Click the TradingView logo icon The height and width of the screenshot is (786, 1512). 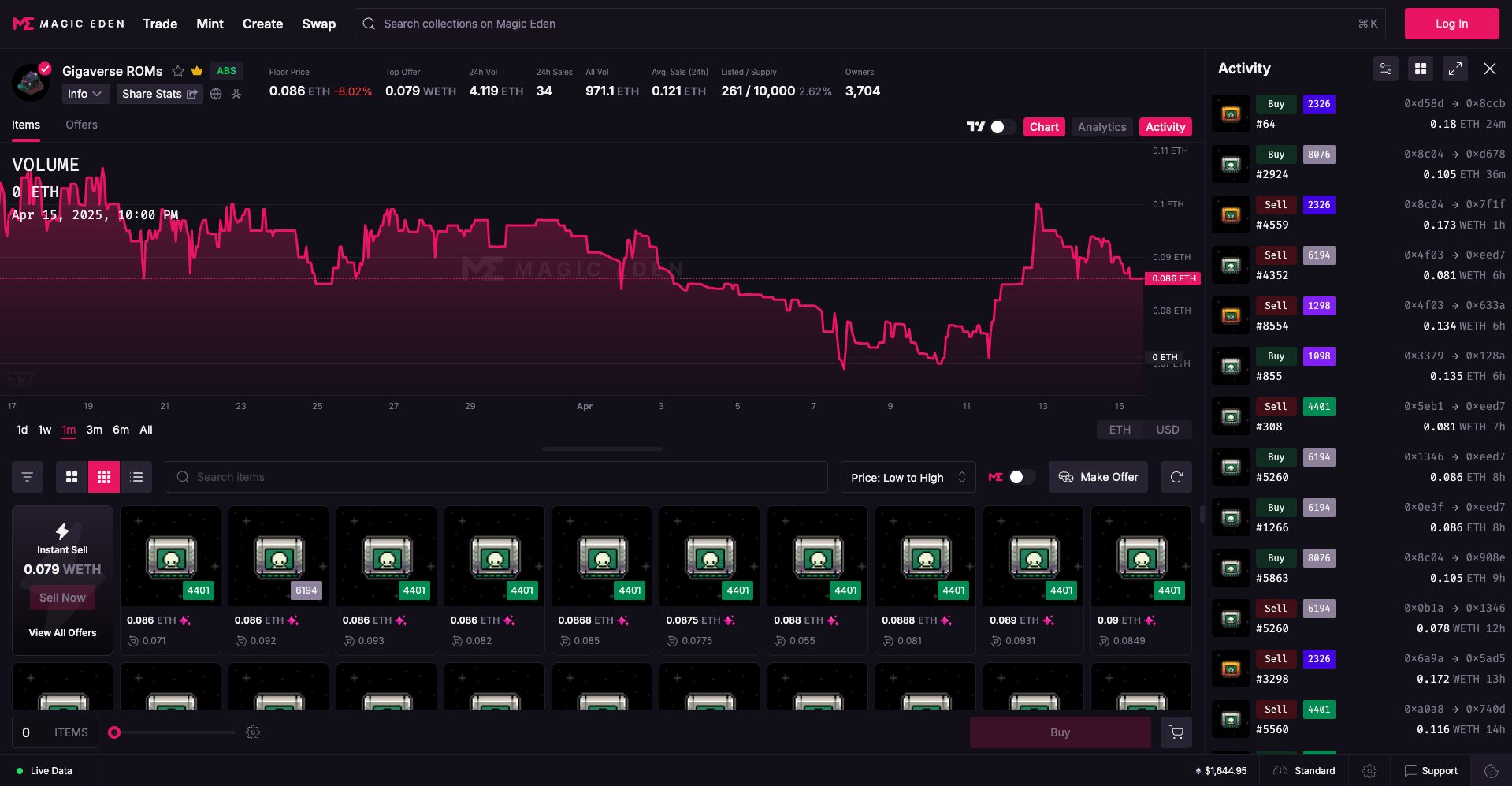975,126
